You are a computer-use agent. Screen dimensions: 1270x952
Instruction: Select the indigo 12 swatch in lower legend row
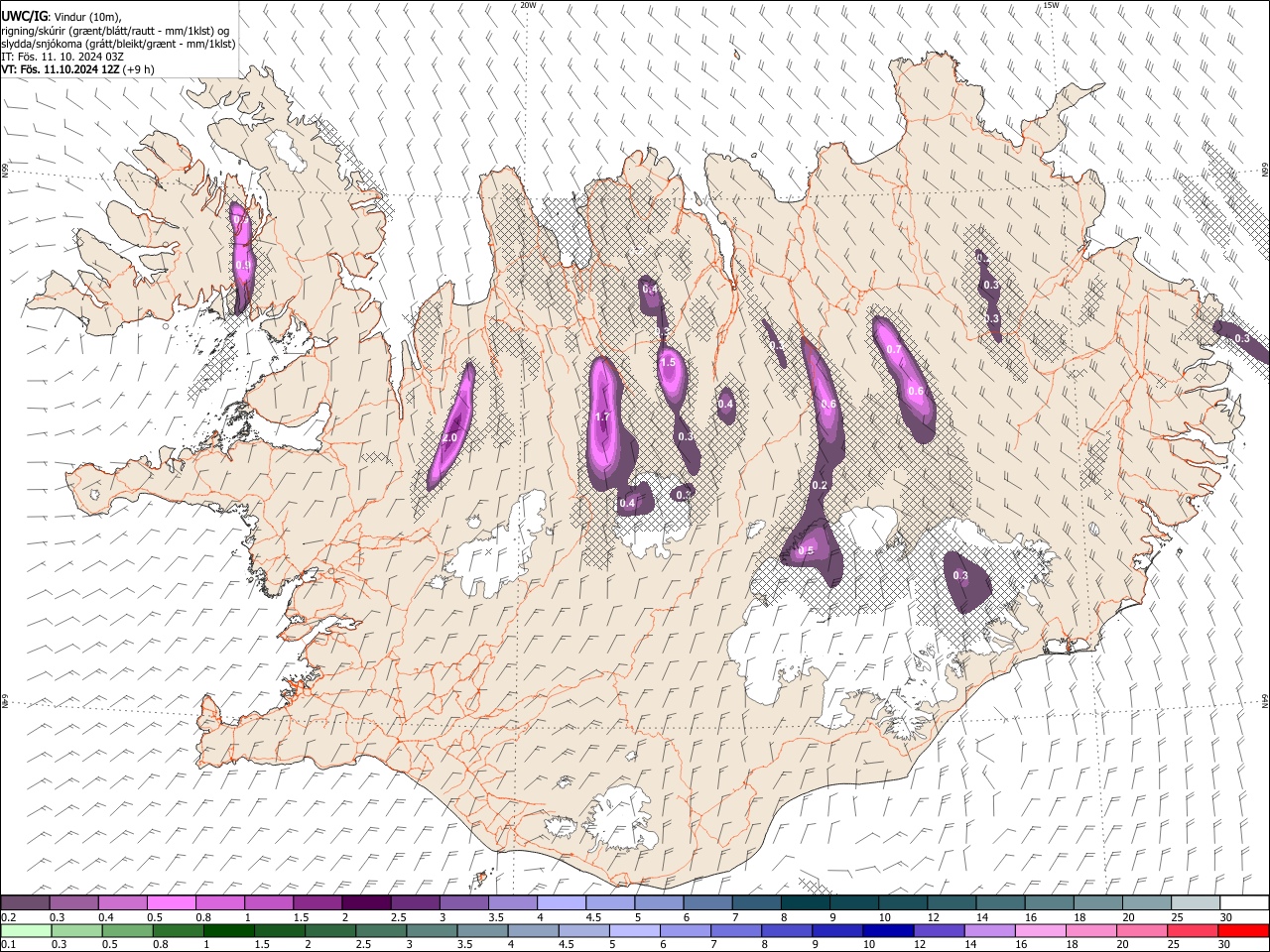pyautogui.click(x=939, y=930)
